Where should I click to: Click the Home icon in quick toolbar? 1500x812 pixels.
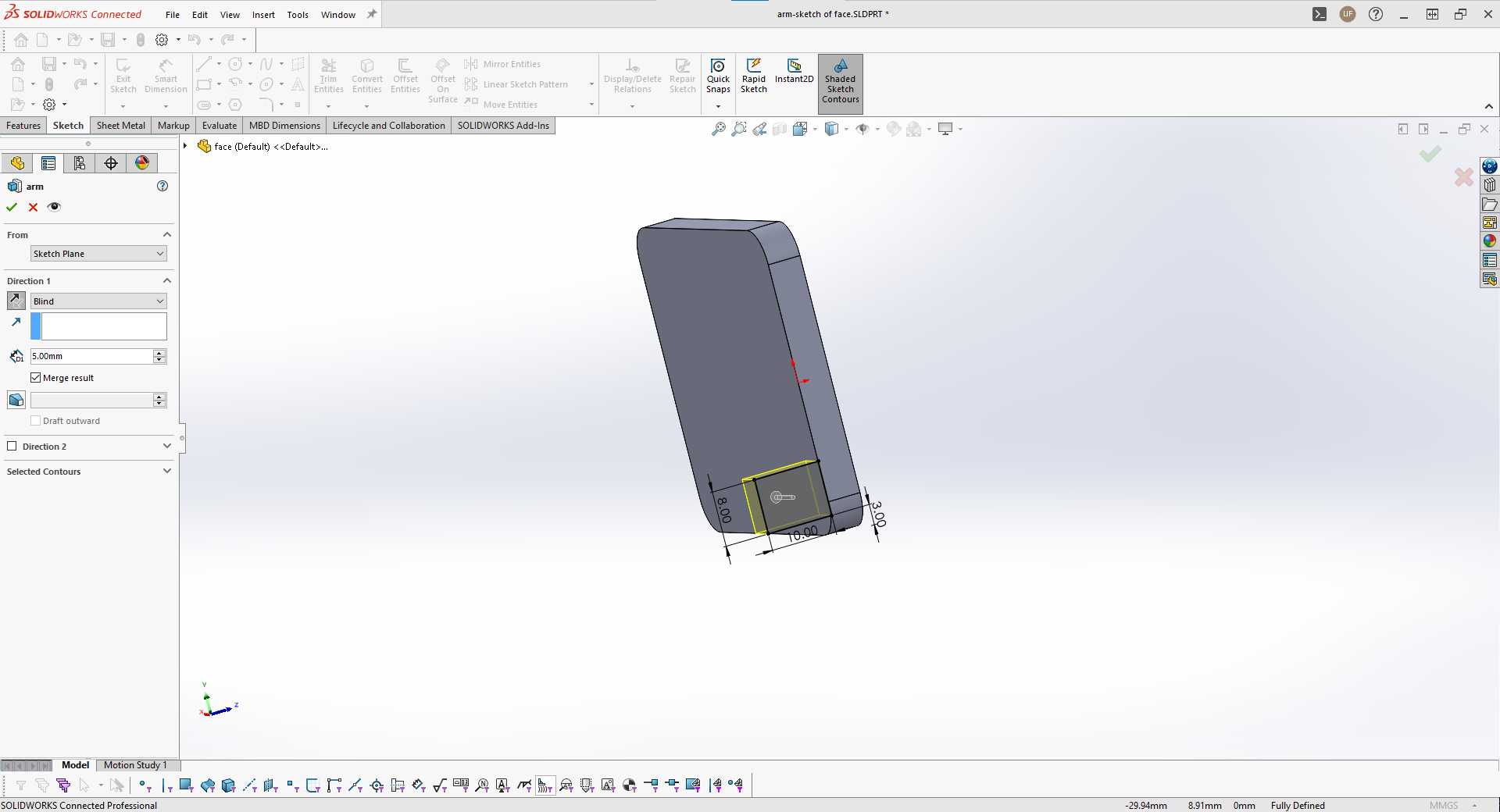(x=21, y=40)
